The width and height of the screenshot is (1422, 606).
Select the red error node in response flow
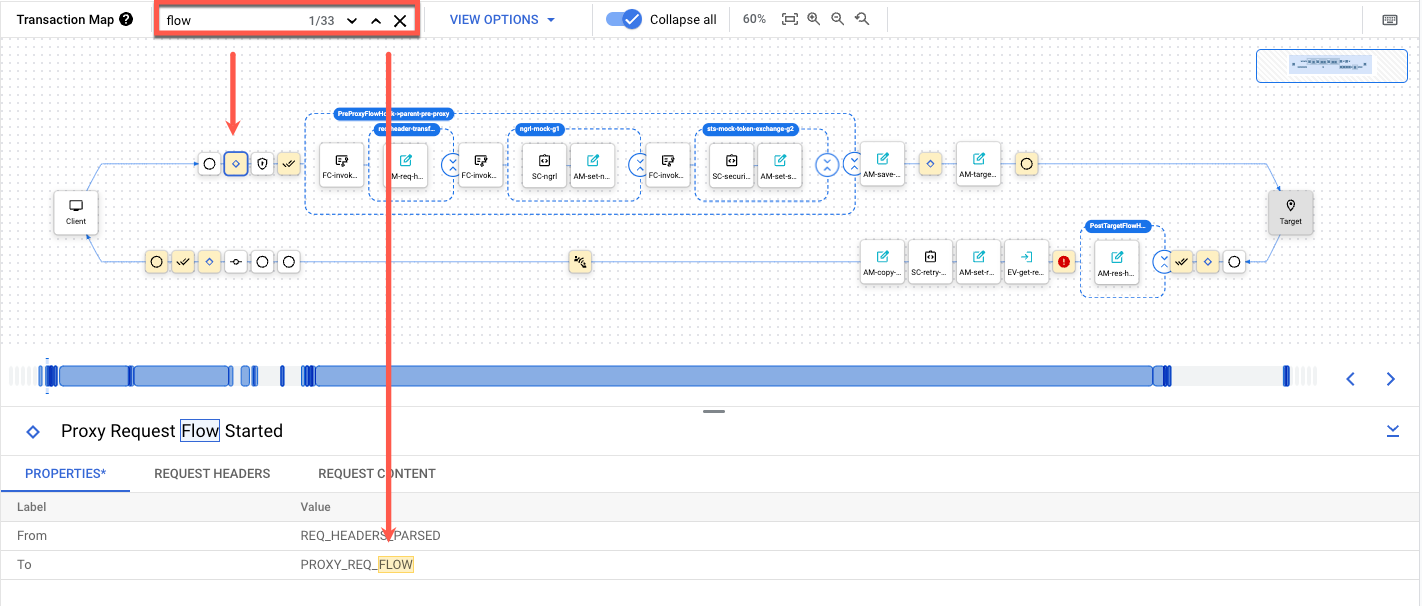point(1063,262)
